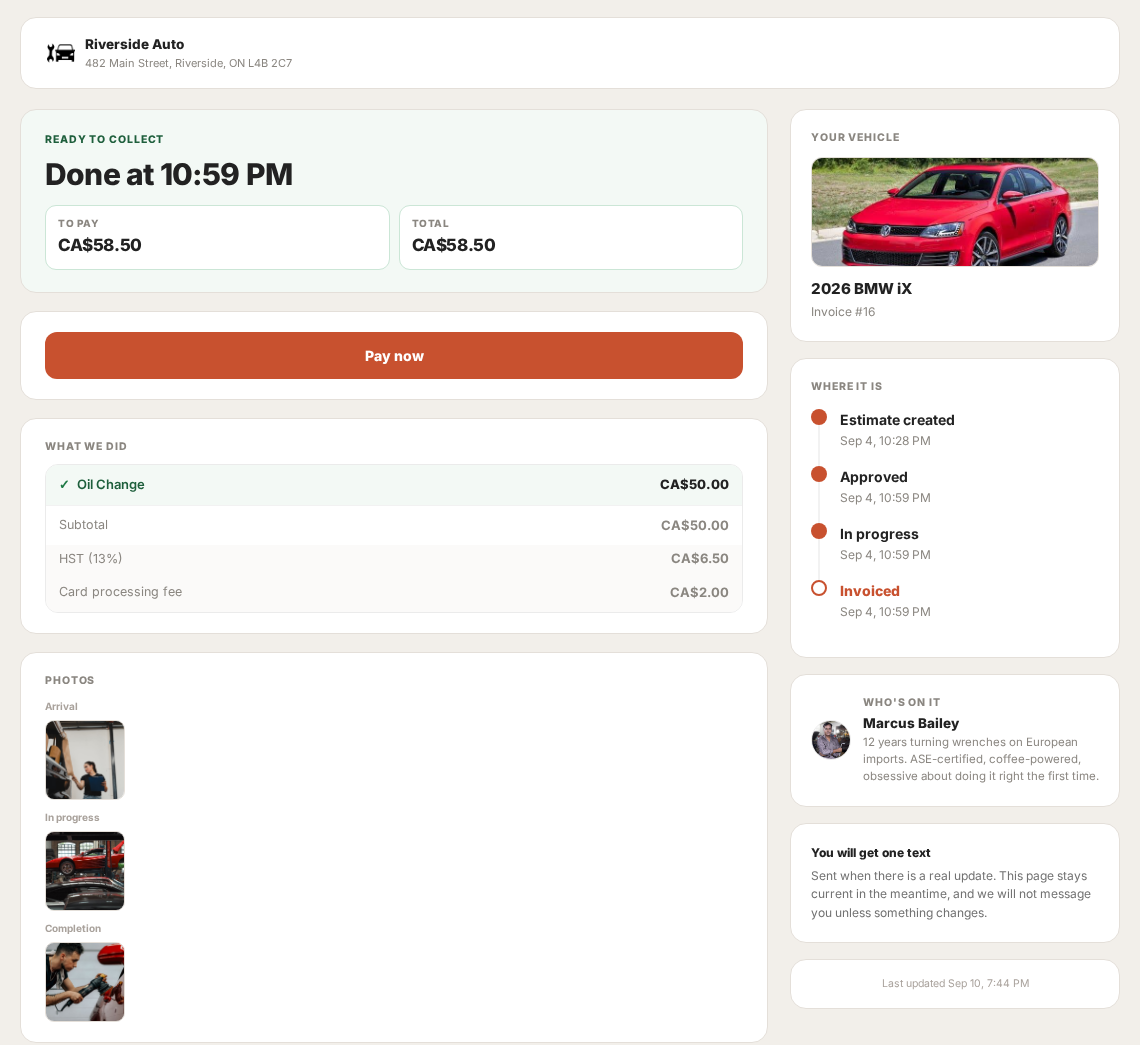Viewport: 1140px width, 1045px height.
Task: Click the TO PAY CA$58.50 box
Action: [217, 238]
